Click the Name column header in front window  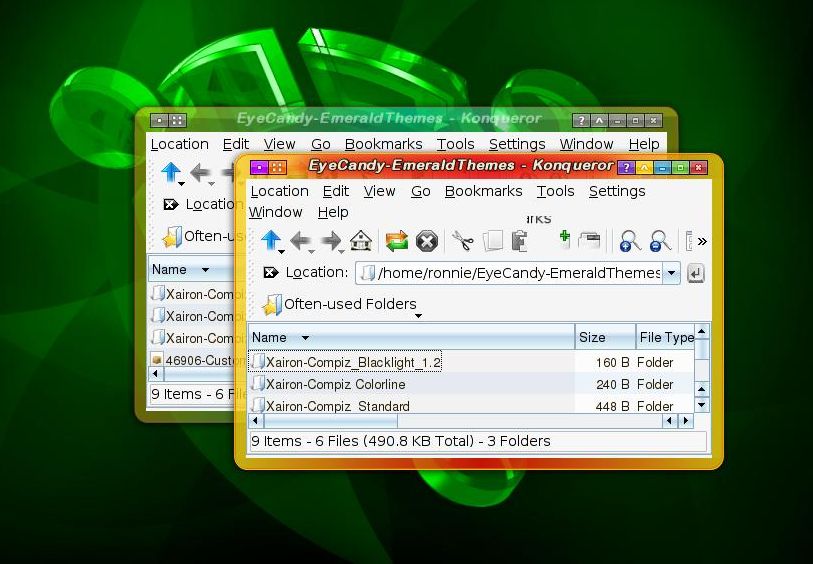click(411, 337)
